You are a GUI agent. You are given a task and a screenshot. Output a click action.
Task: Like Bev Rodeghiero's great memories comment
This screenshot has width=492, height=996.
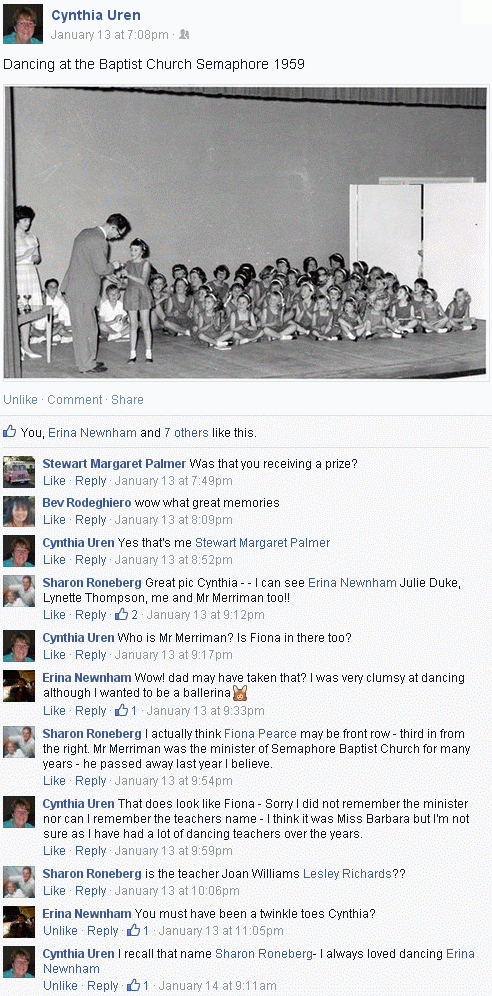[54, 520]
